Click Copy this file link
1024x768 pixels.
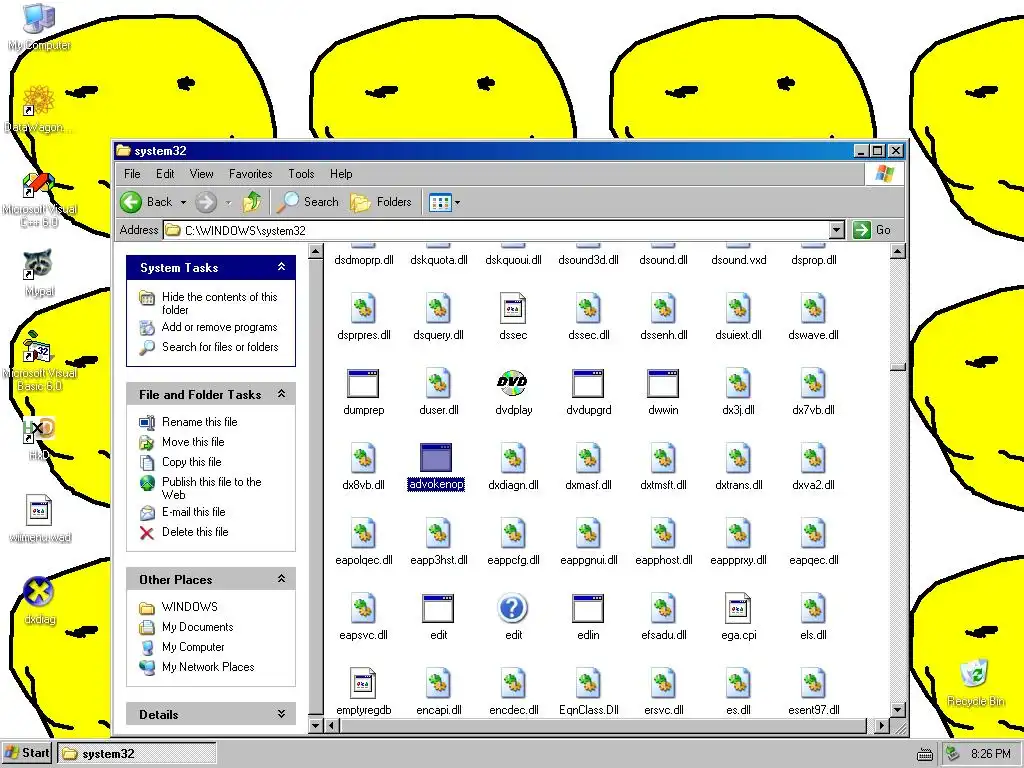point(191,462)
